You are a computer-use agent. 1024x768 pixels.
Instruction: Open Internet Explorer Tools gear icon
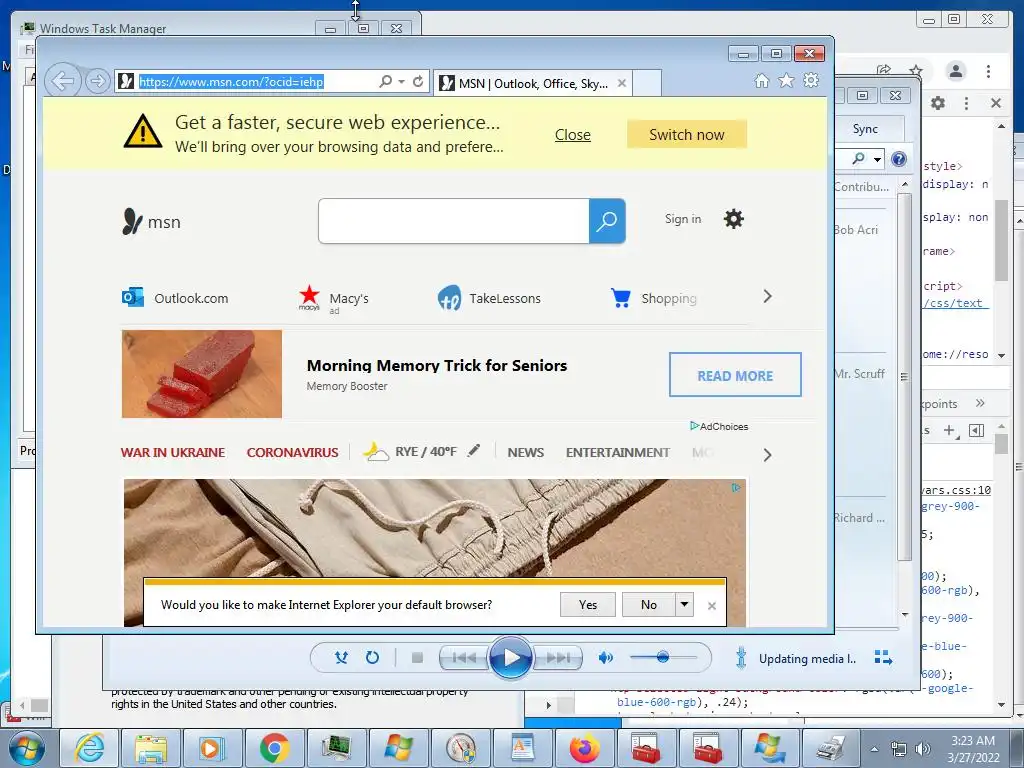click(811, 80)
